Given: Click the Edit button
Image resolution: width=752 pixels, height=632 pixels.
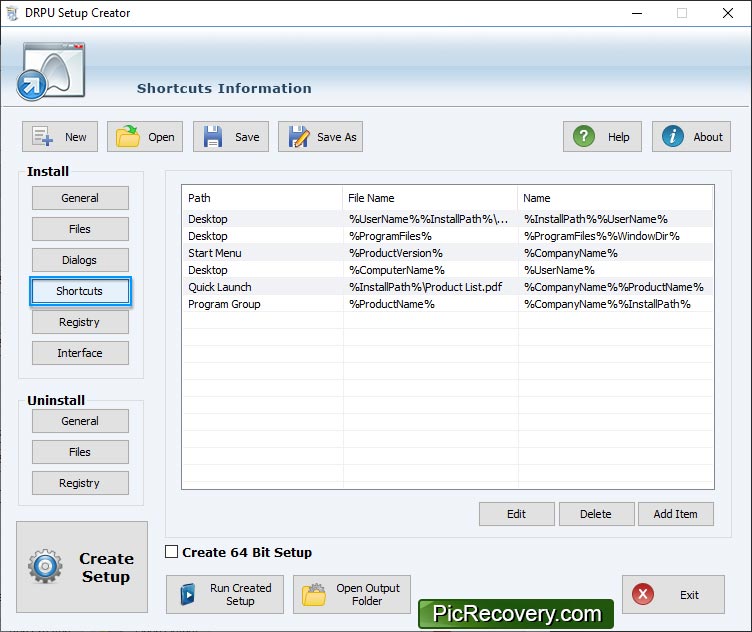Looking at the screenshot, I should coord(517,514).
